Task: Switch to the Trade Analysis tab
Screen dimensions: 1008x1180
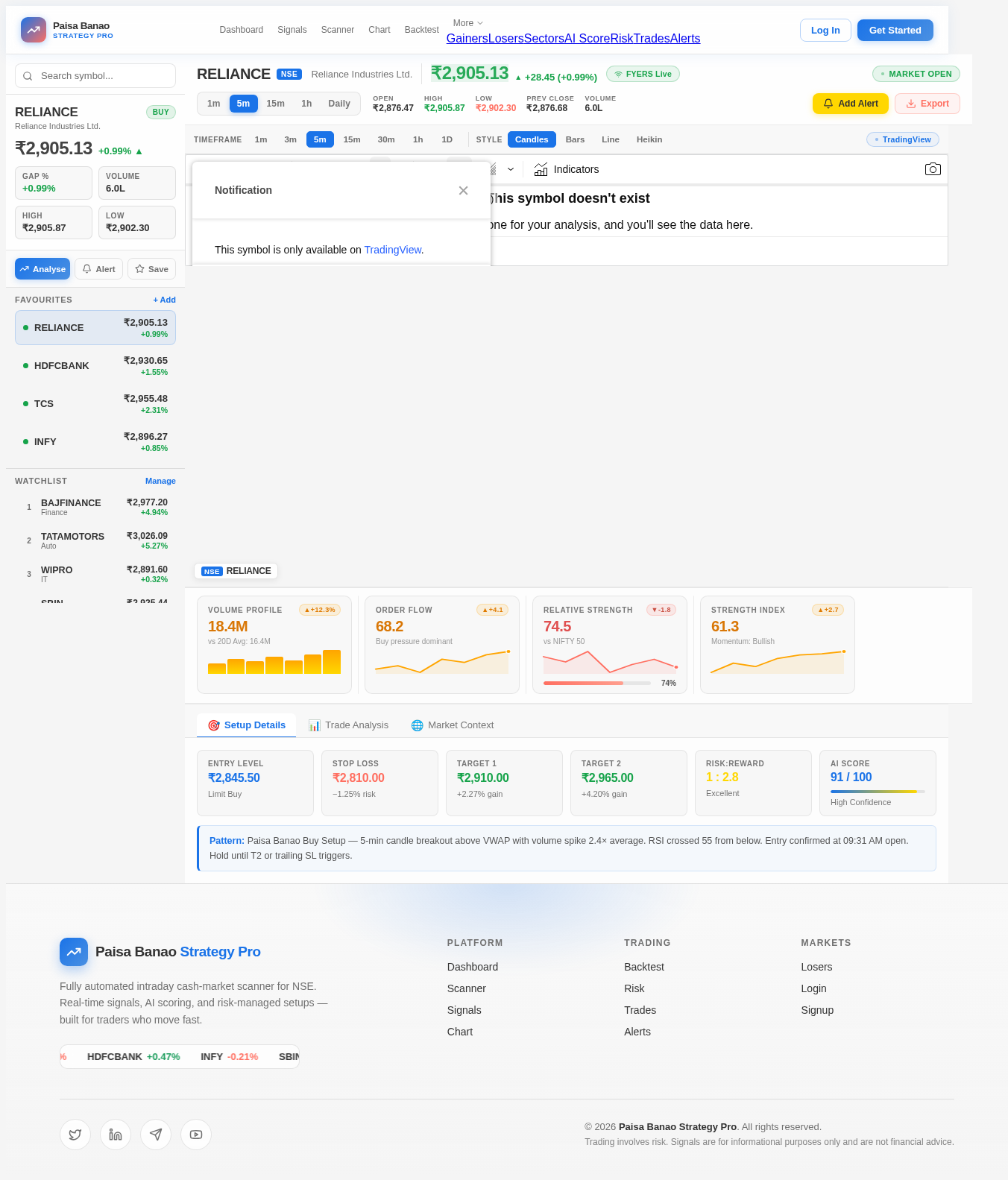Action: tap(349, 725)
